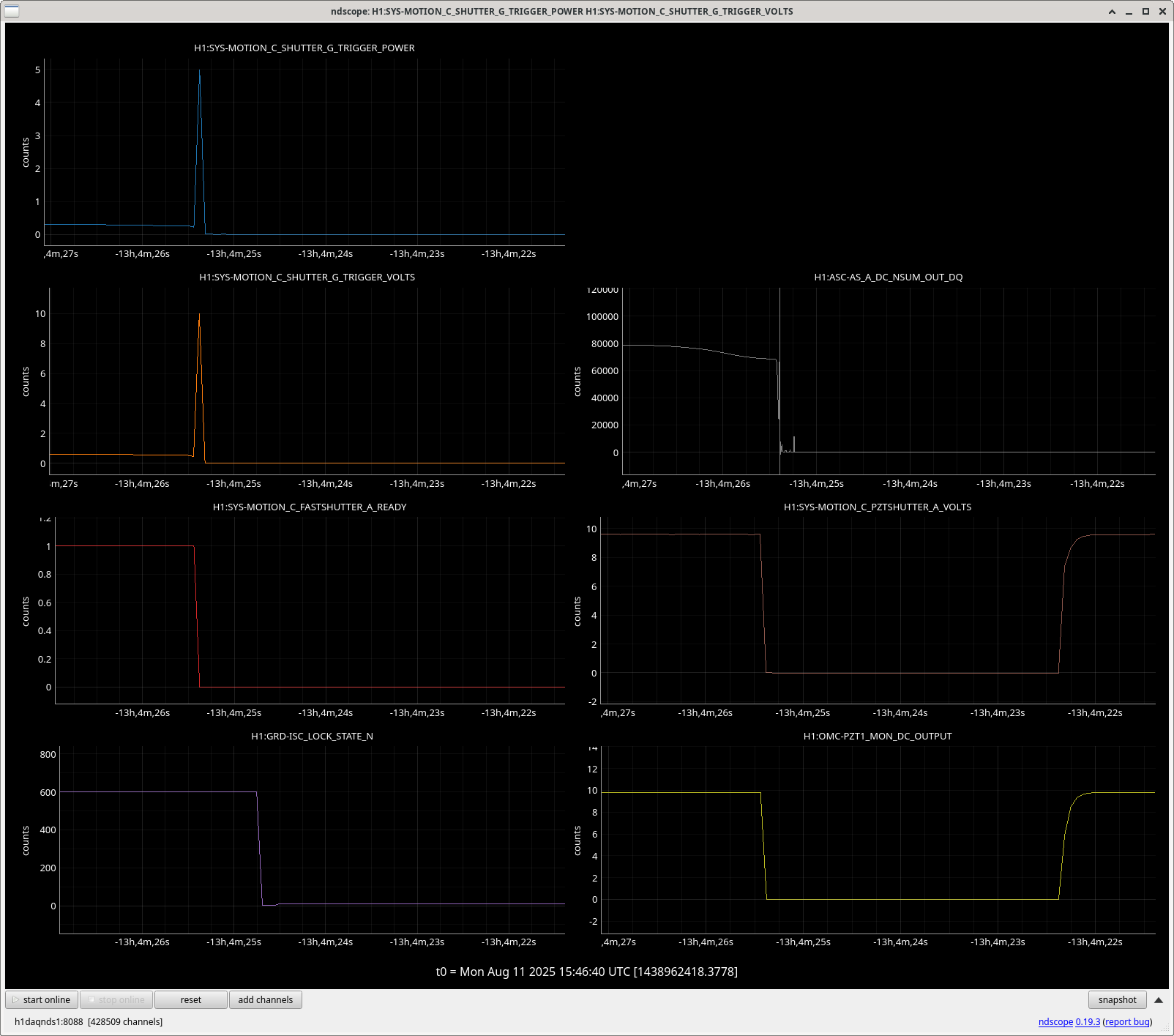
Task: Open the add channels dialog
Action: tap(265, 999)
